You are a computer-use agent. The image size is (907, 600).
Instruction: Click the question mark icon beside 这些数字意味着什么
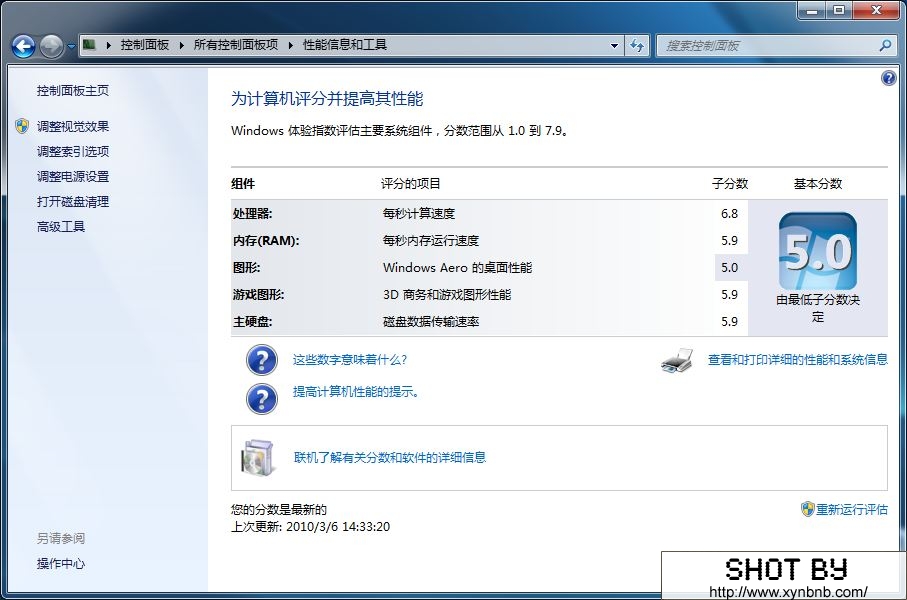pyautogui.click(x=261, y=360)
